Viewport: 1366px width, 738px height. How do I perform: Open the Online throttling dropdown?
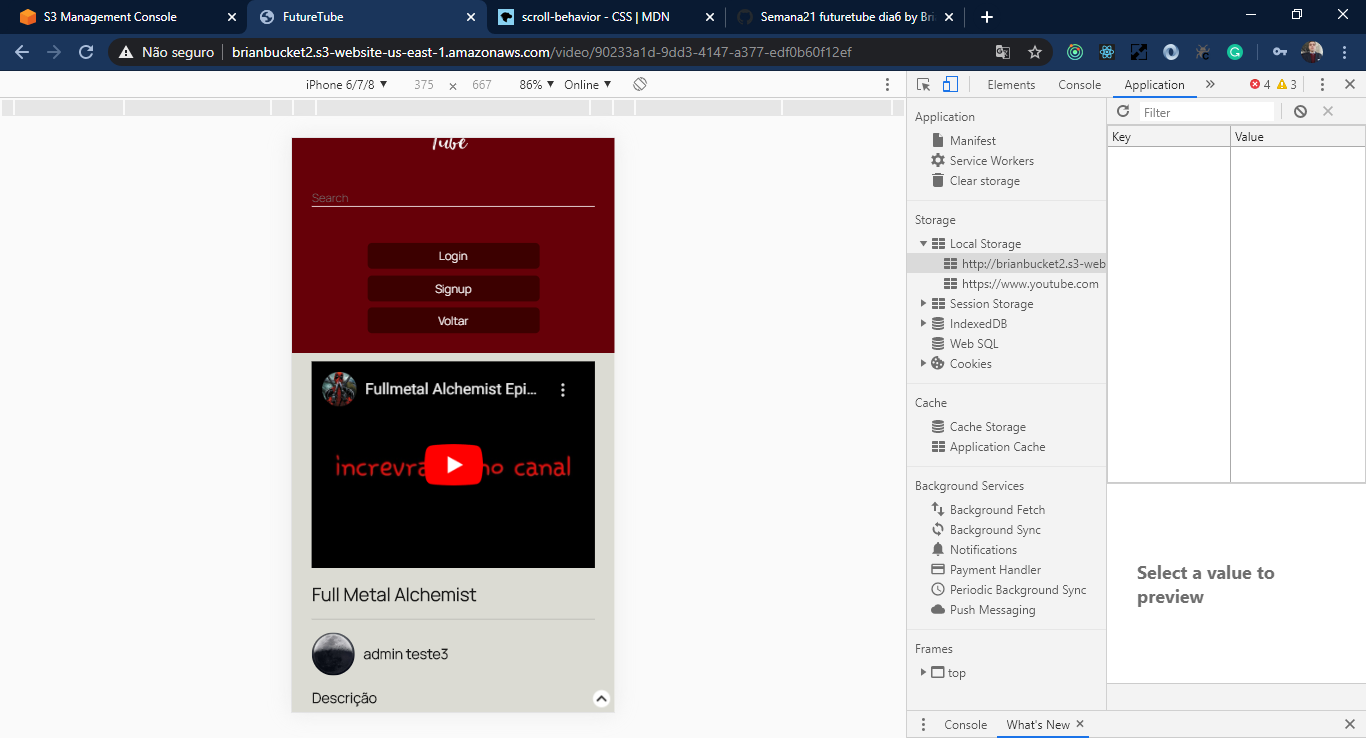tap(588, 85)
